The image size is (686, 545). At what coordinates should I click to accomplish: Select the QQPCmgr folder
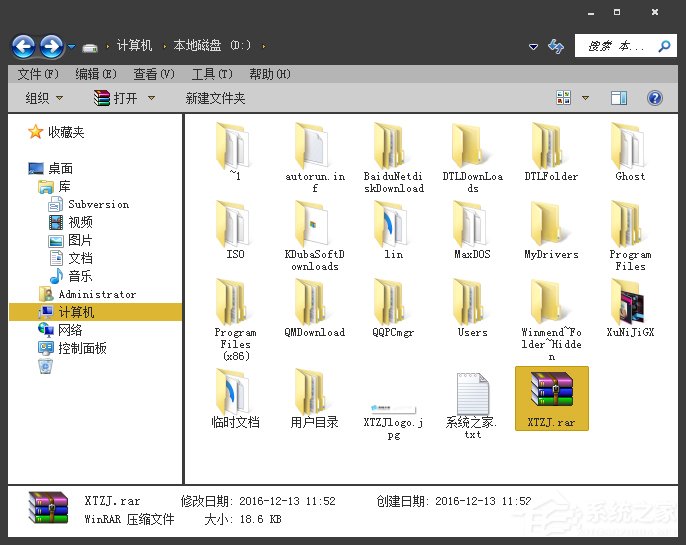393,307
